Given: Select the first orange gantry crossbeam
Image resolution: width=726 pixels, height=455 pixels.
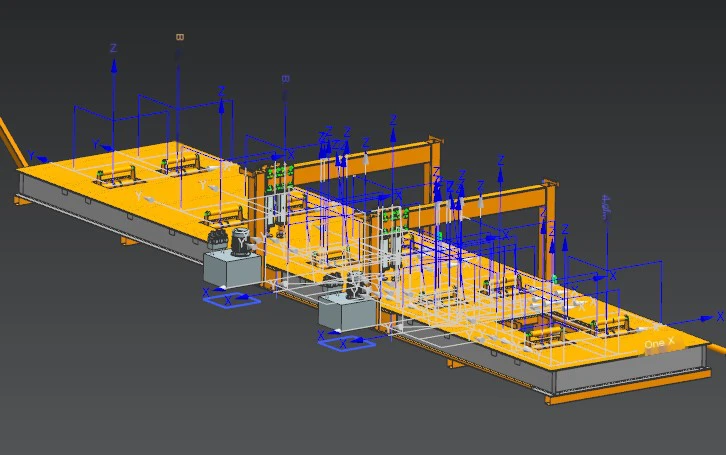Looking at the screenshot, I should (x=363, y=163).
